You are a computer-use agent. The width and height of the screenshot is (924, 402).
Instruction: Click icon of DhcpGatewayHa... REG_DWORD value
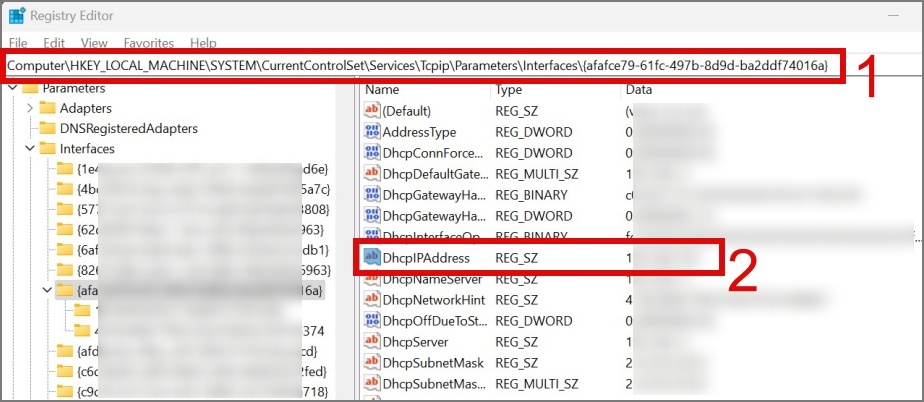pos(372,216)
